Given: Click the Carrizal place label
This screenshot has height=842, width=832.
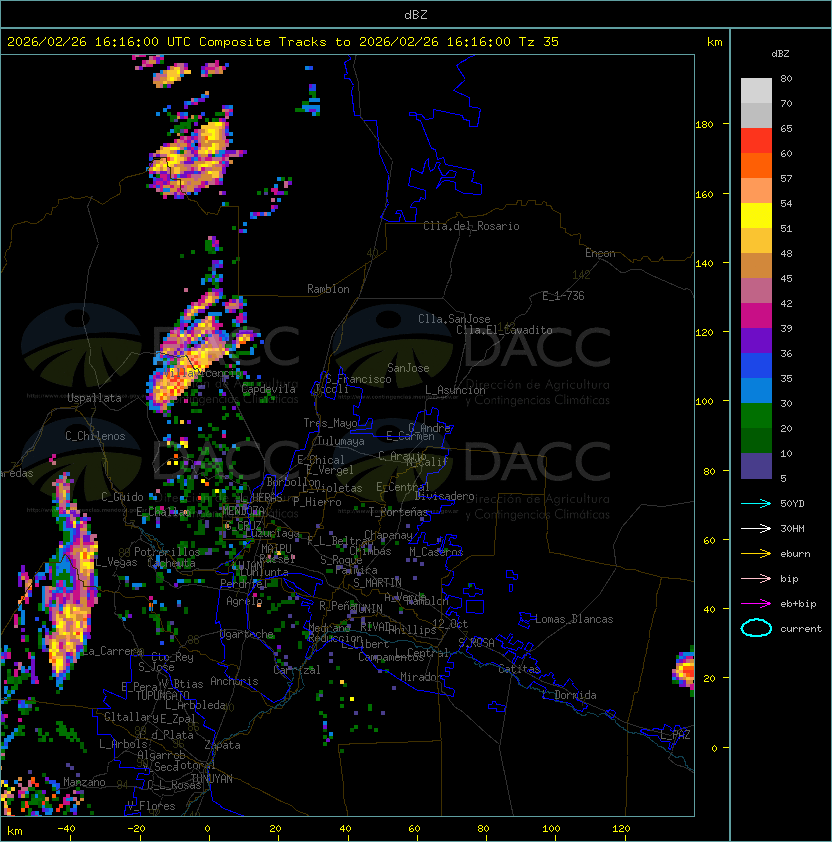Looking at the screenshot, I should pyautogui.click(x=296, y=670).
